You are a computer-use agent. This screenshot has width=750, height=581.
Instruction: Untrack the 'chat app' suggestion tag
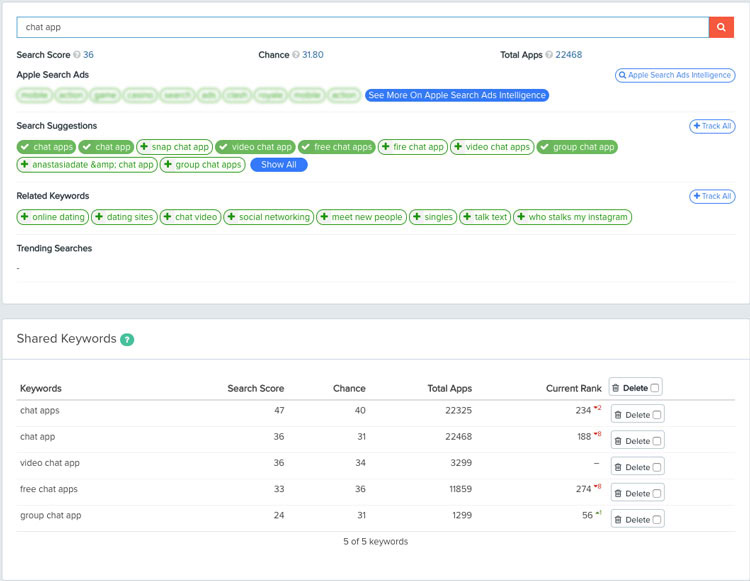(x=106, y=147)
